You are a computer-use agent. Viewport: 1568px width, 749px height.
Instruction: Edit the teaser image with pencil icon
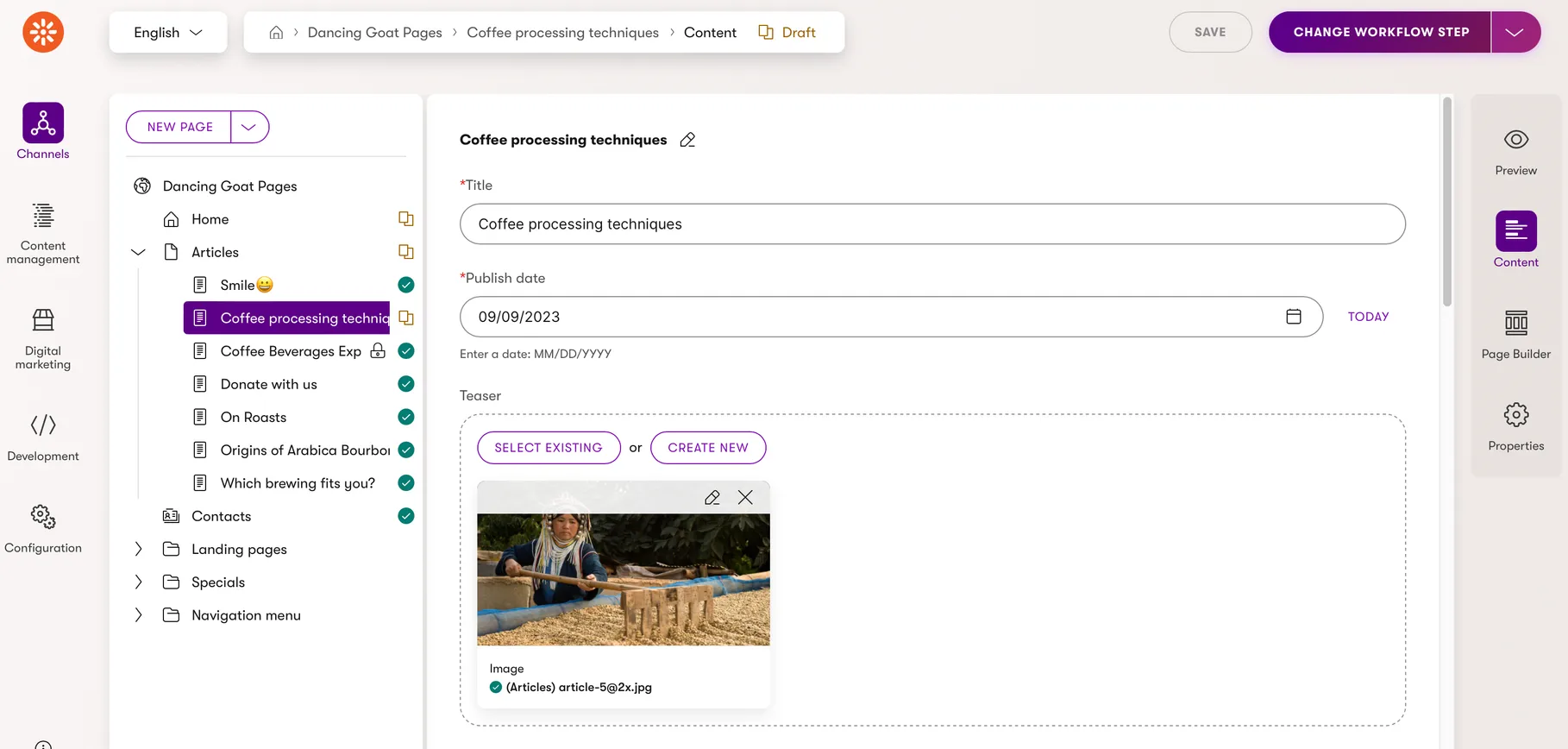[x=712, y=497]
